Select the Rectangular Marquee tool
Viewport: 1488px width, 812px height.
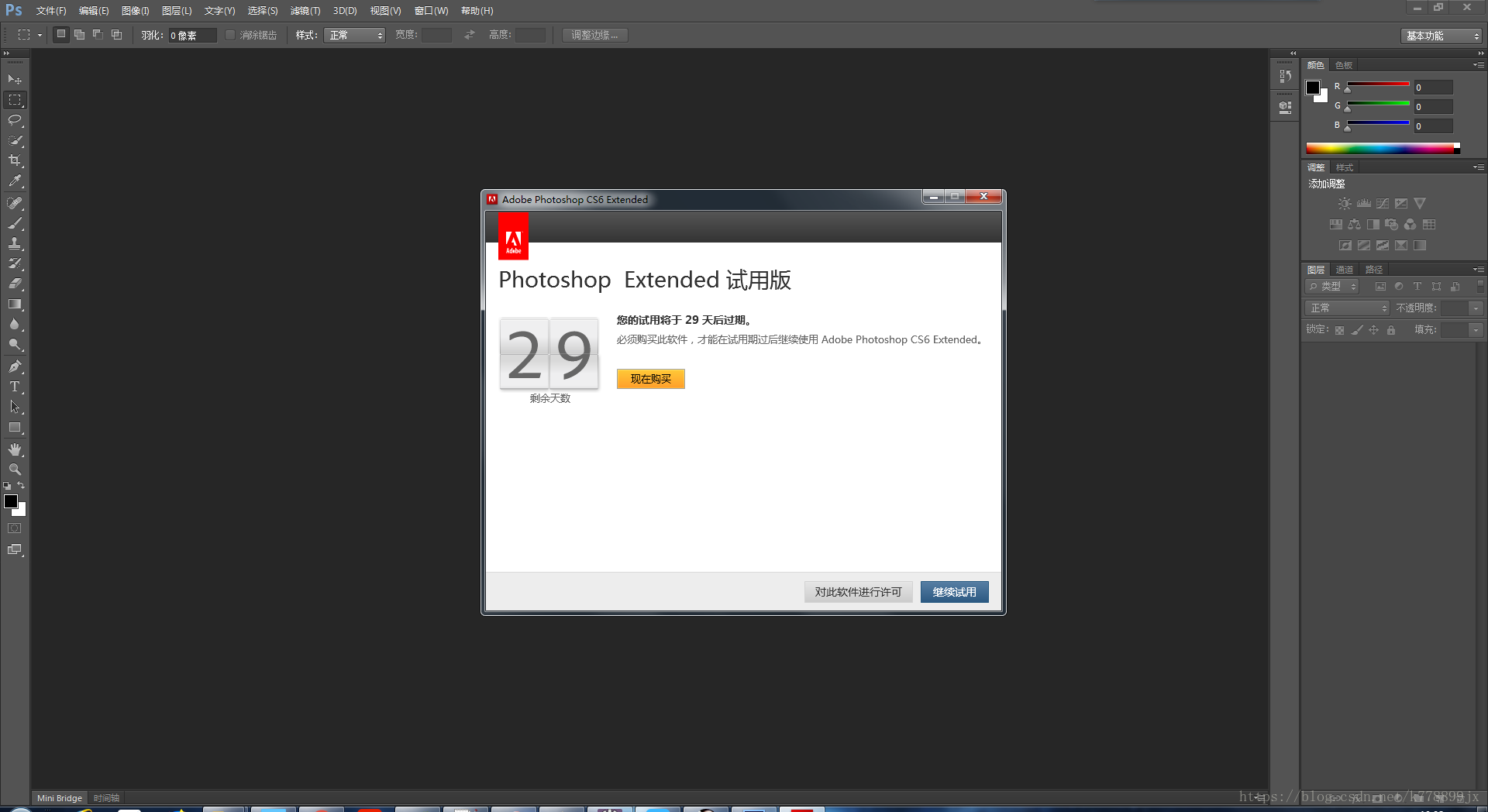click(15, 100)
